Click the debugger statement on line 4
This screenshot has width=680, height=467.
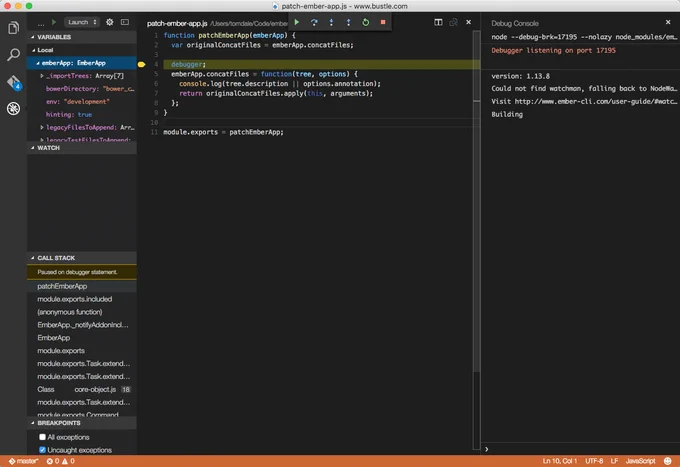coord(188,64)
